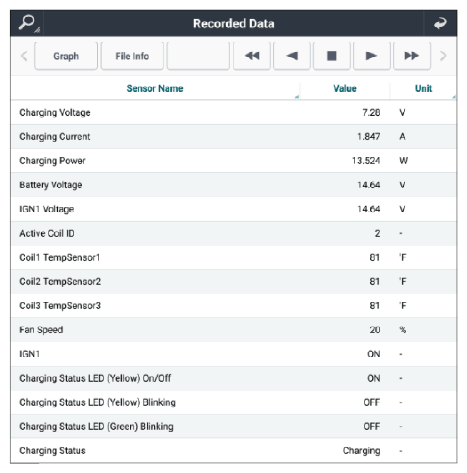Fast-forward with double-right arrows
This screenshot has height=473, width=467.
click(412, 56)
